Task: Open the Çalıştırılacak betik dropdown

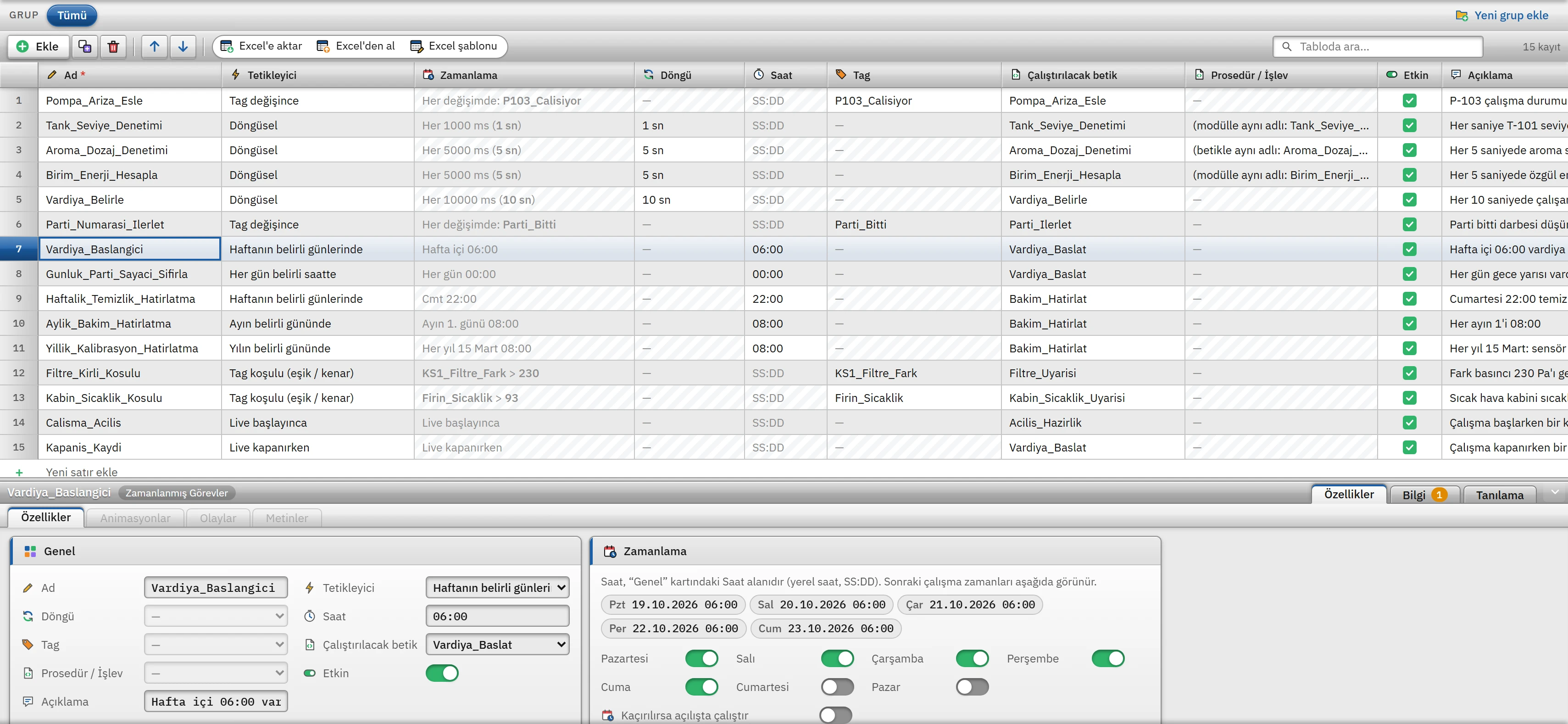Action: coord(497,644)
